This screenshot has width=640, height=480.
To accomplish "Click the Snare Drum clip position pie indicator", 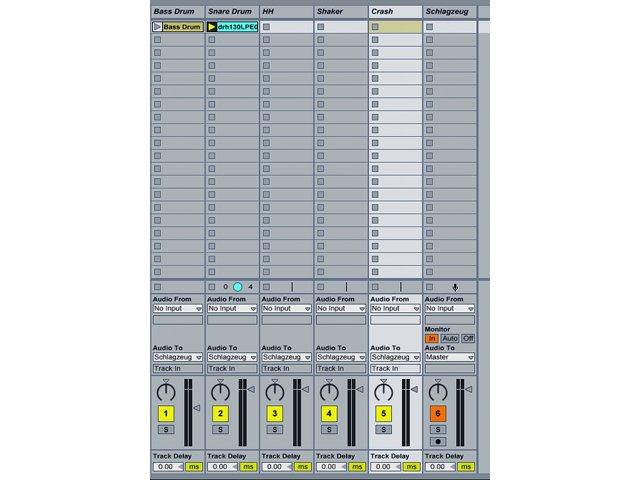I will pos(238,287).
